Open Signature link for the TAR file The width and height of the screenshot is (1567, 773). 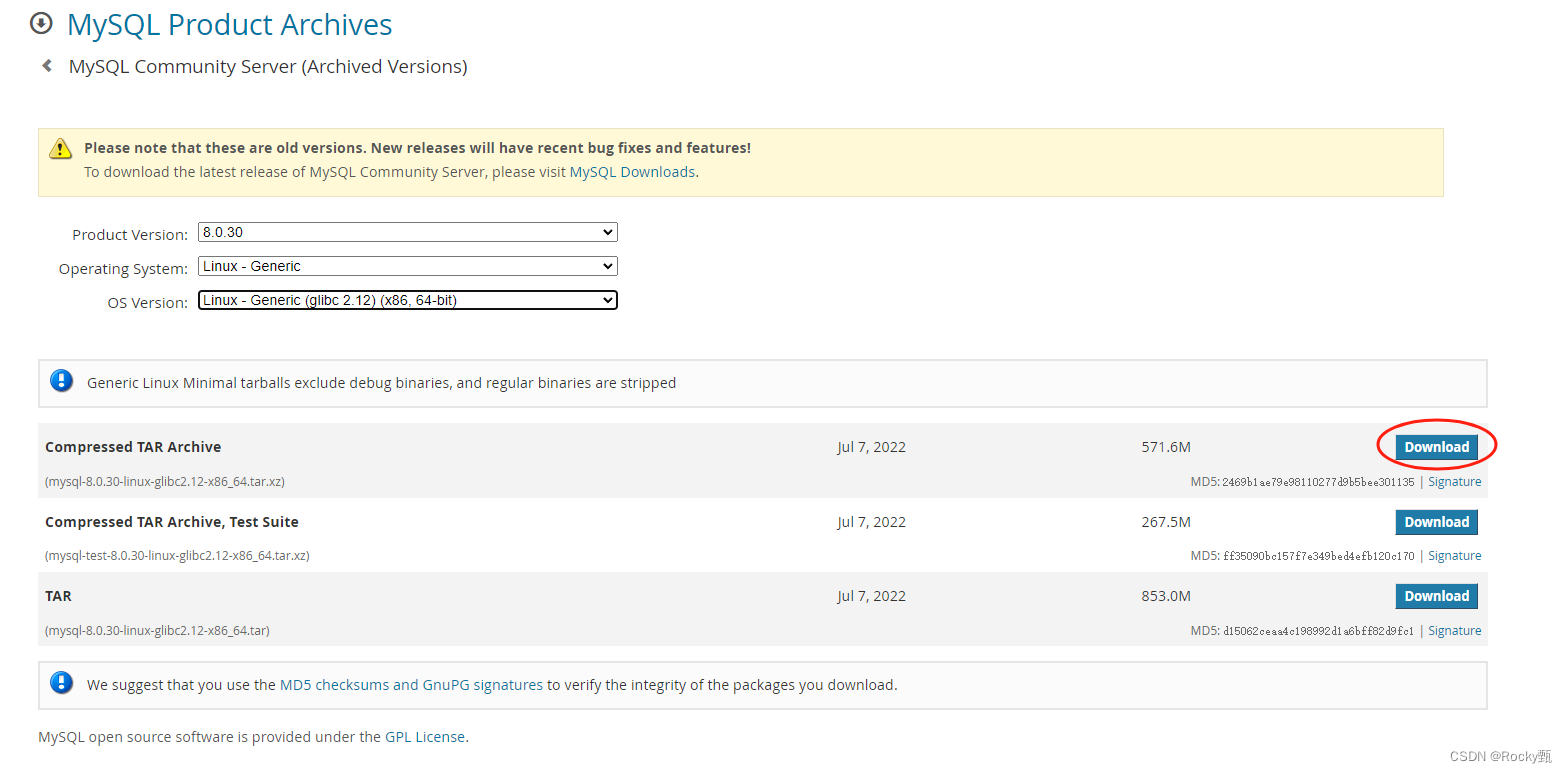coord(1454,631)
